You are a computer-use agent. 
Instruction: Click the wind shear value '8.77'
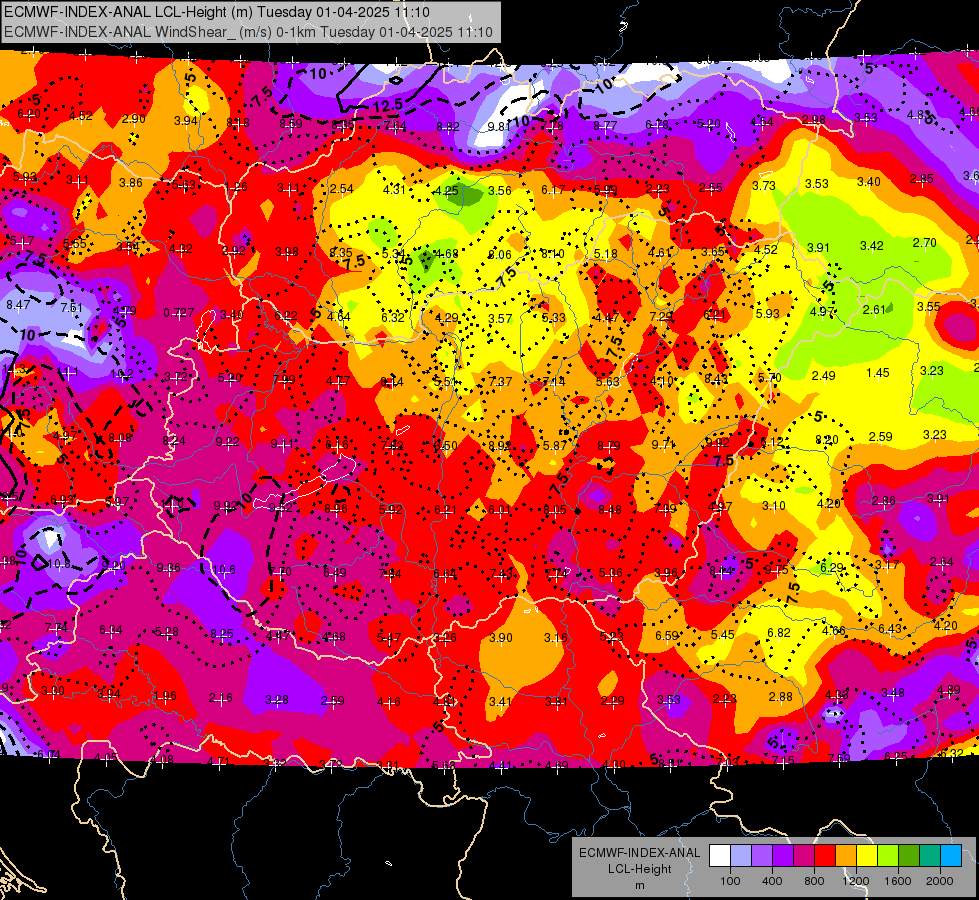[605, 126]
